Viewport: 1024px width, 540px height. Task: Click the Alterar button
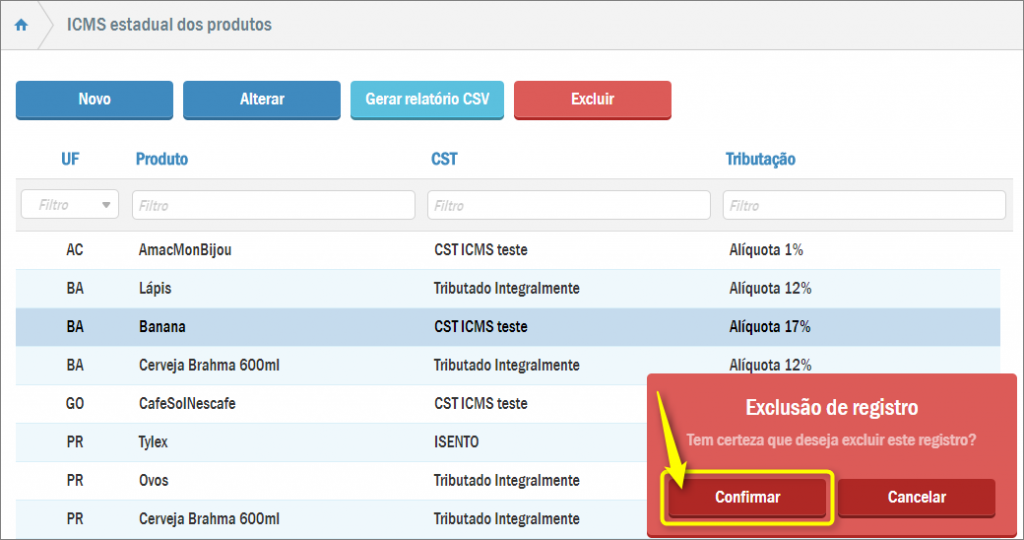(262, 99)
